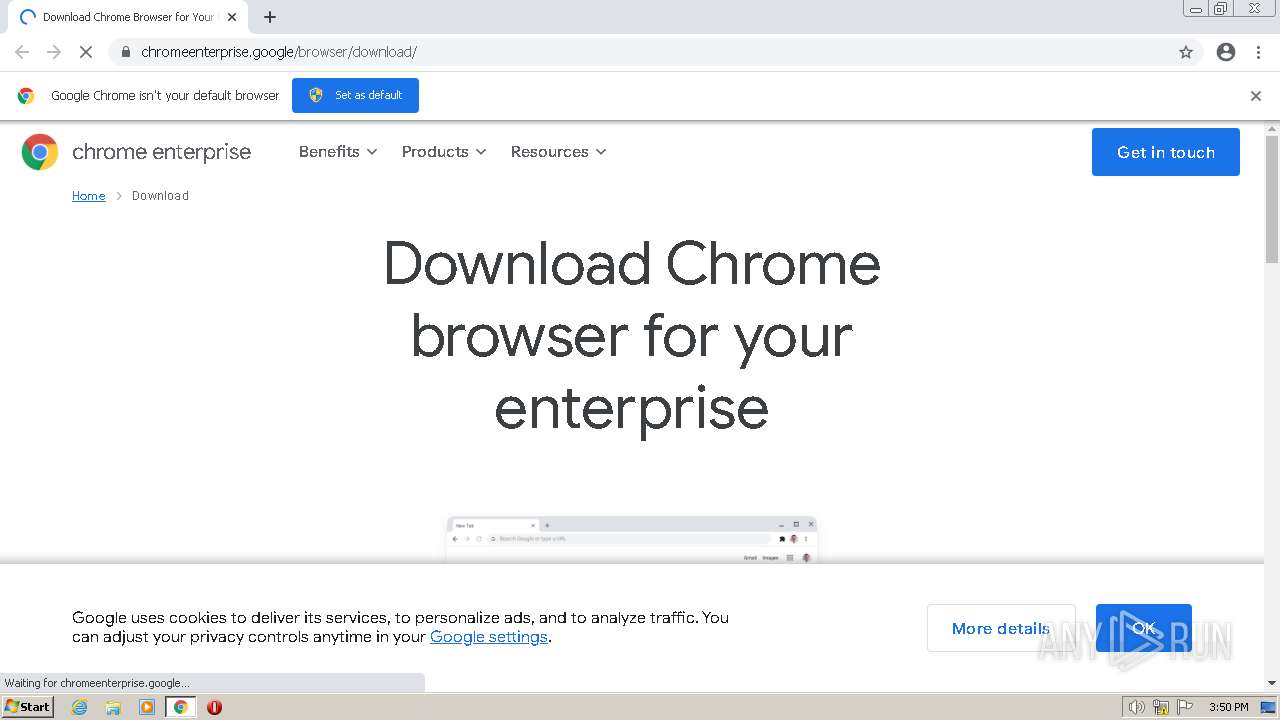Expand the Products menu

[444, 152]
